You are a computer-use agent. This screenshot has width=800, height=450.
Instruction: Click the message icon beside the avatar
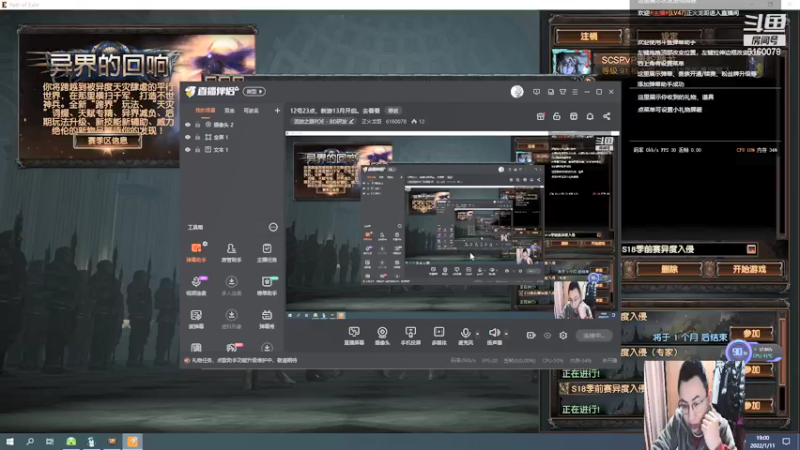536,92
